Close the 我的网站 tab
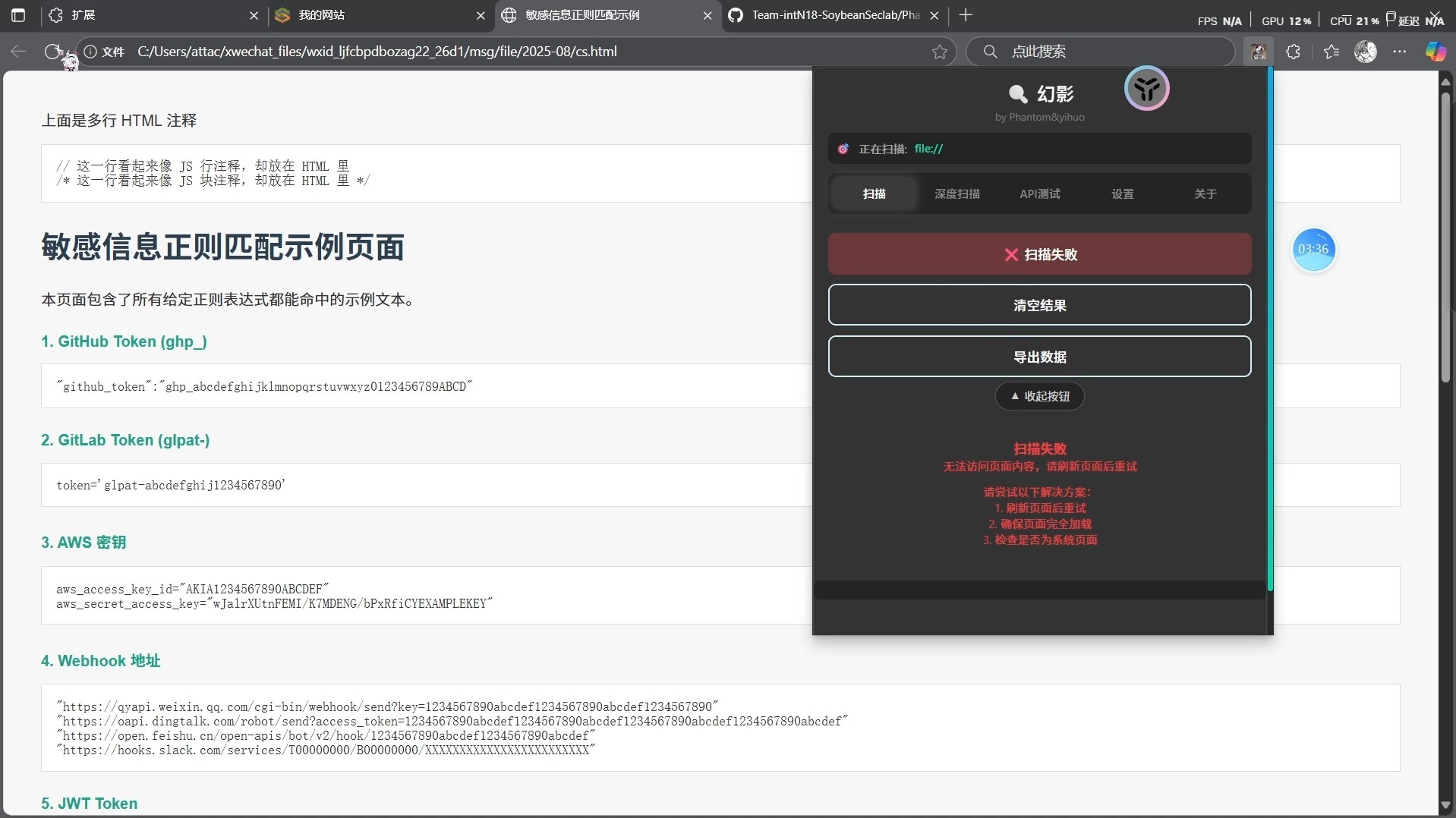Viewport: 1456px width, 818px height. click(x=481, y=15)
